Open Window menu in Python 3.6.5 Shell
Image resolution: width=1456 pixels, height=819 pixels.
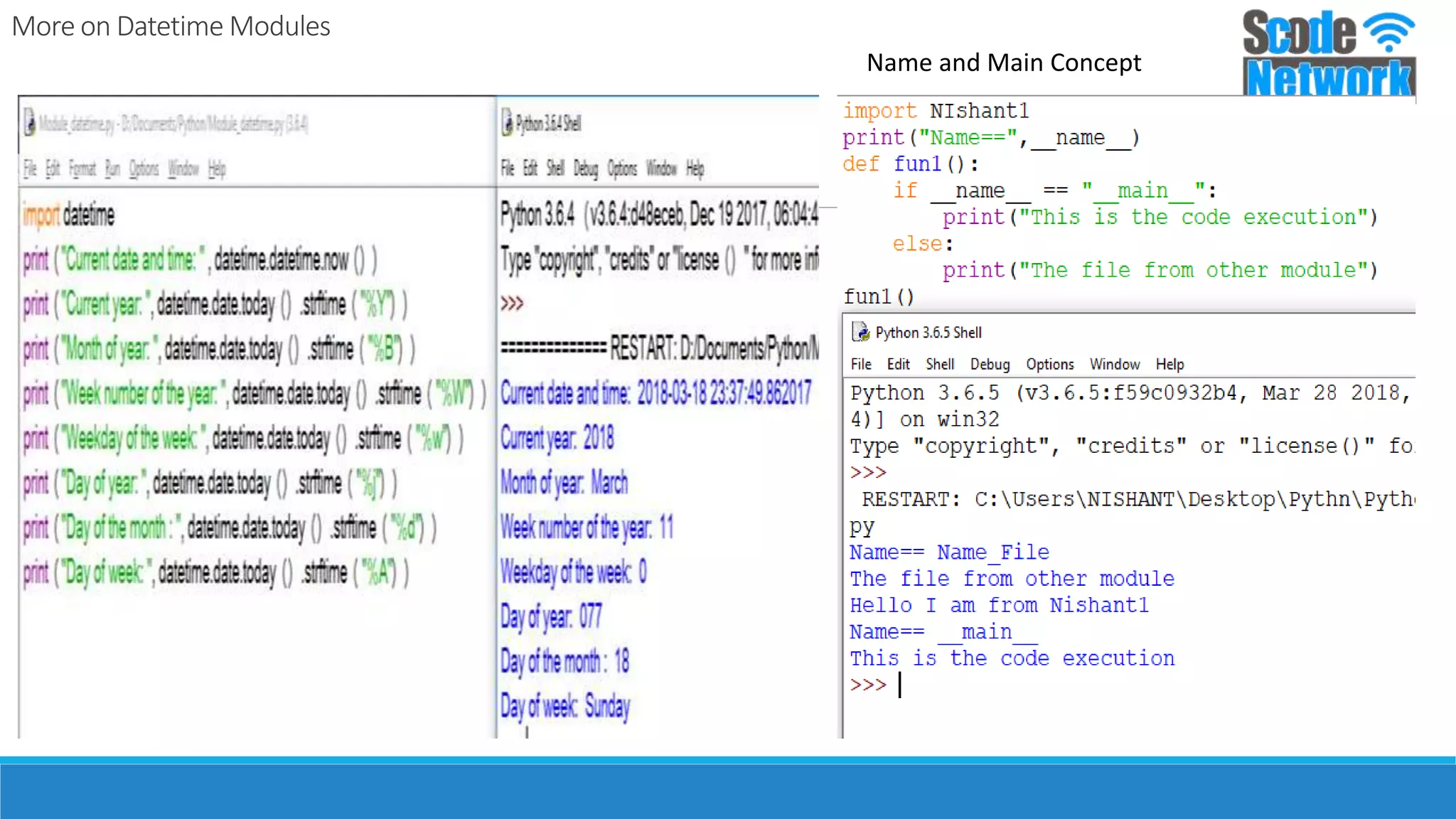[x=1115, y=364]
